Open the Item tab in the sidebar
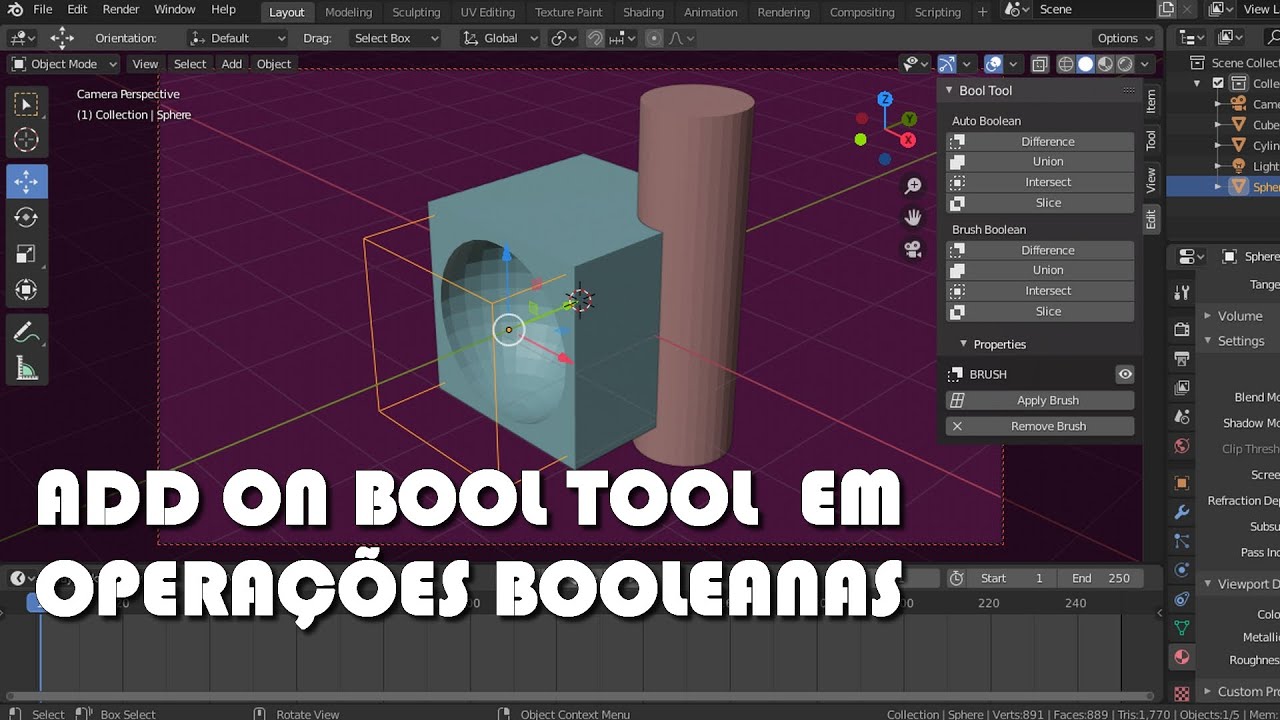The image size is (1280, 720). [x=1151, y=100]
